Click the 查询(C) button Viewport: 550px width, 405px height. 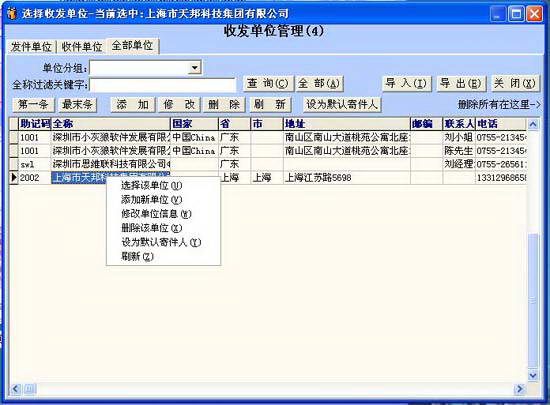pos(268,84)
